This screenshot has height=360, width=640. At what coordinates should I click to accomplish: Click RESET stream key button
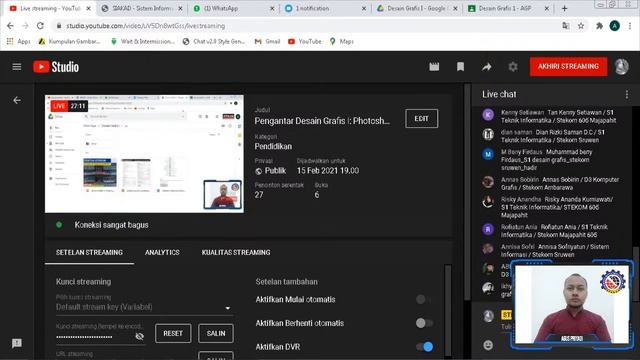173,333
